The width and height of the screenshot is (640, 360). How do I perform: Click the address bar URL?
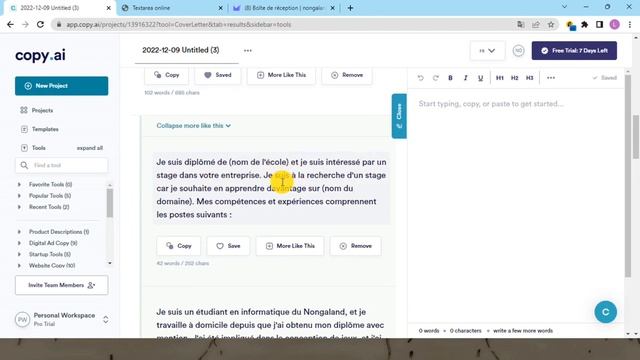179,24
